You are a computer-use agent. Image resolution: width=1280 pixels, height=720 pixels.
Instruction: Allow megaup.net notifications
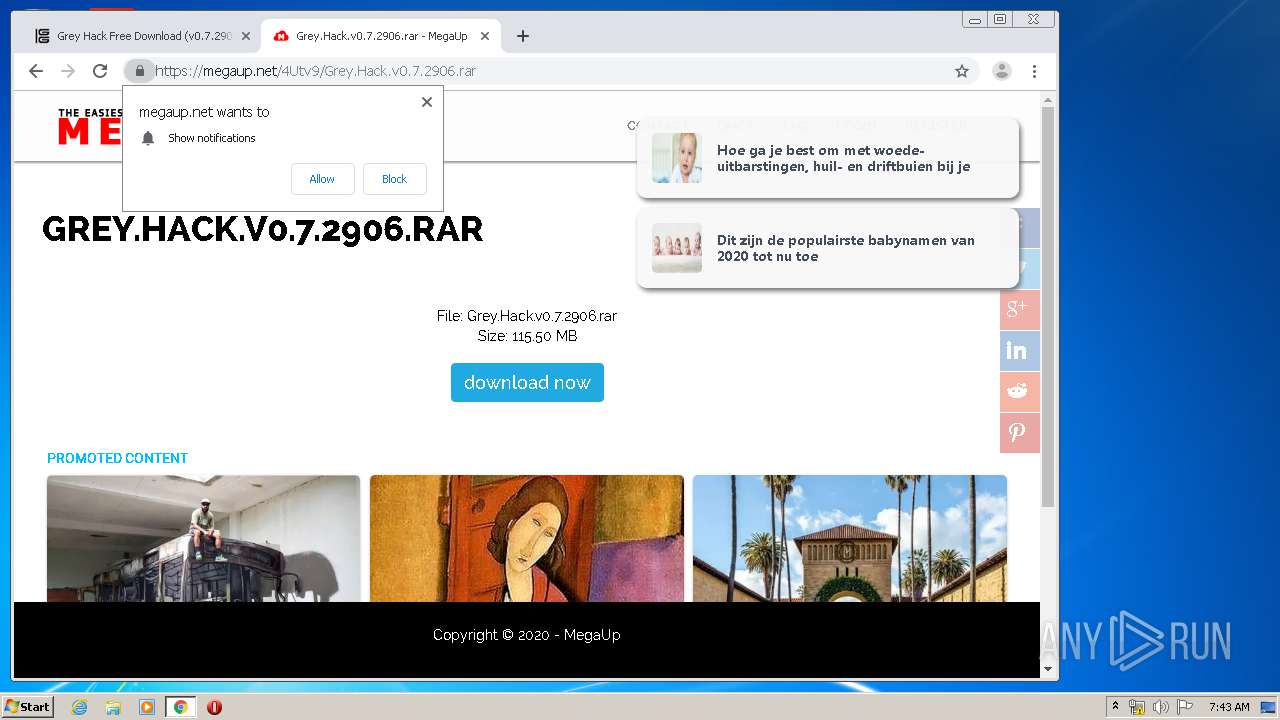click(x=322, y=179)
